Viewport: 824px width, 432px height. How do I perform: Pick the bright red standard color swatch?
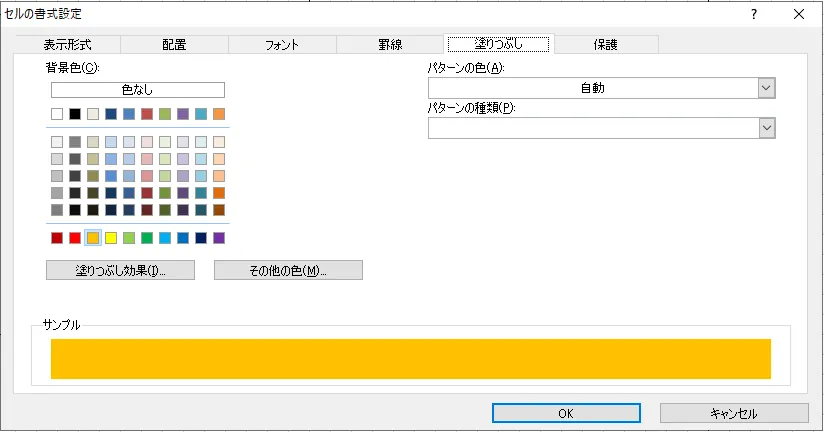tap(75, 238)
